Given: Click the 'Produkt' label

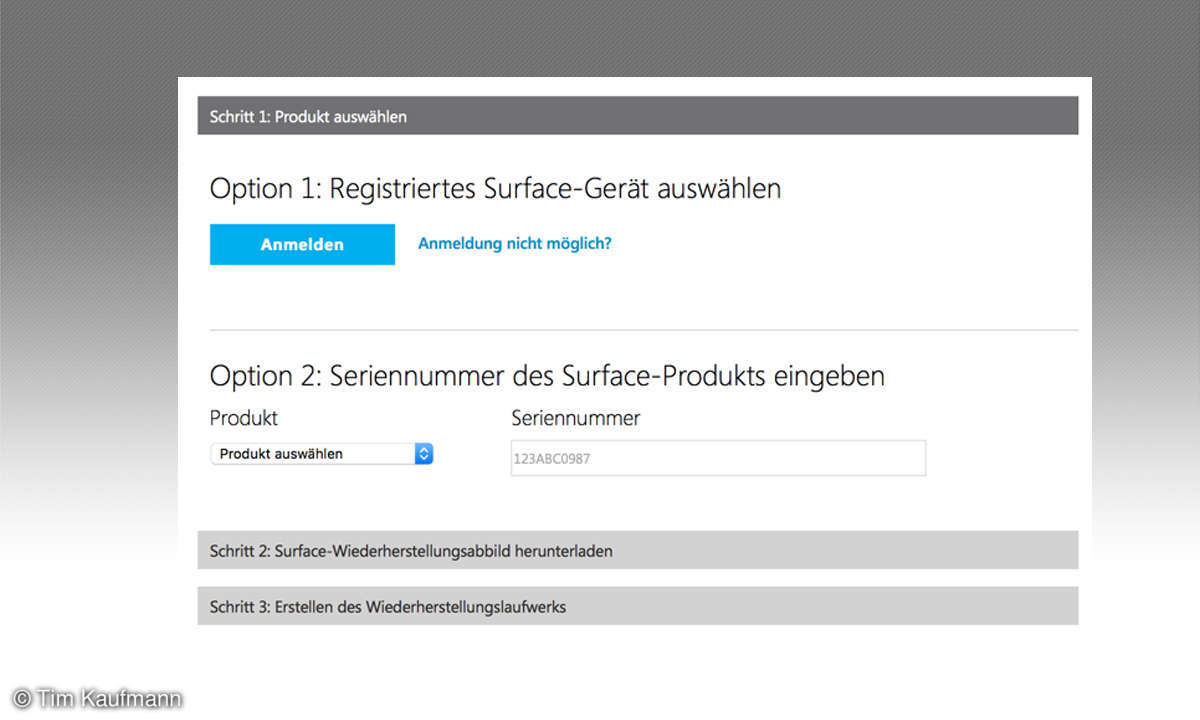Looking at the screenshot, I should [x=244, y=418].
